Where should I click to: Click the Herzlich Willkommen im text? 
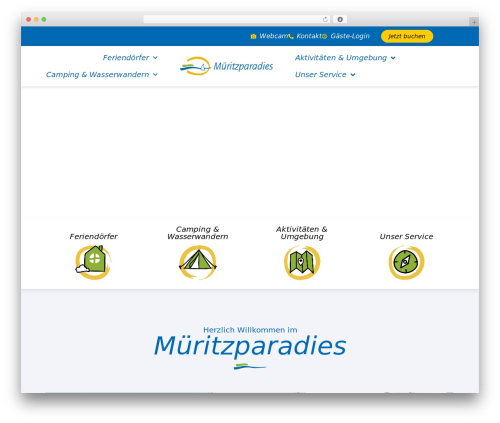click(250, 330)
